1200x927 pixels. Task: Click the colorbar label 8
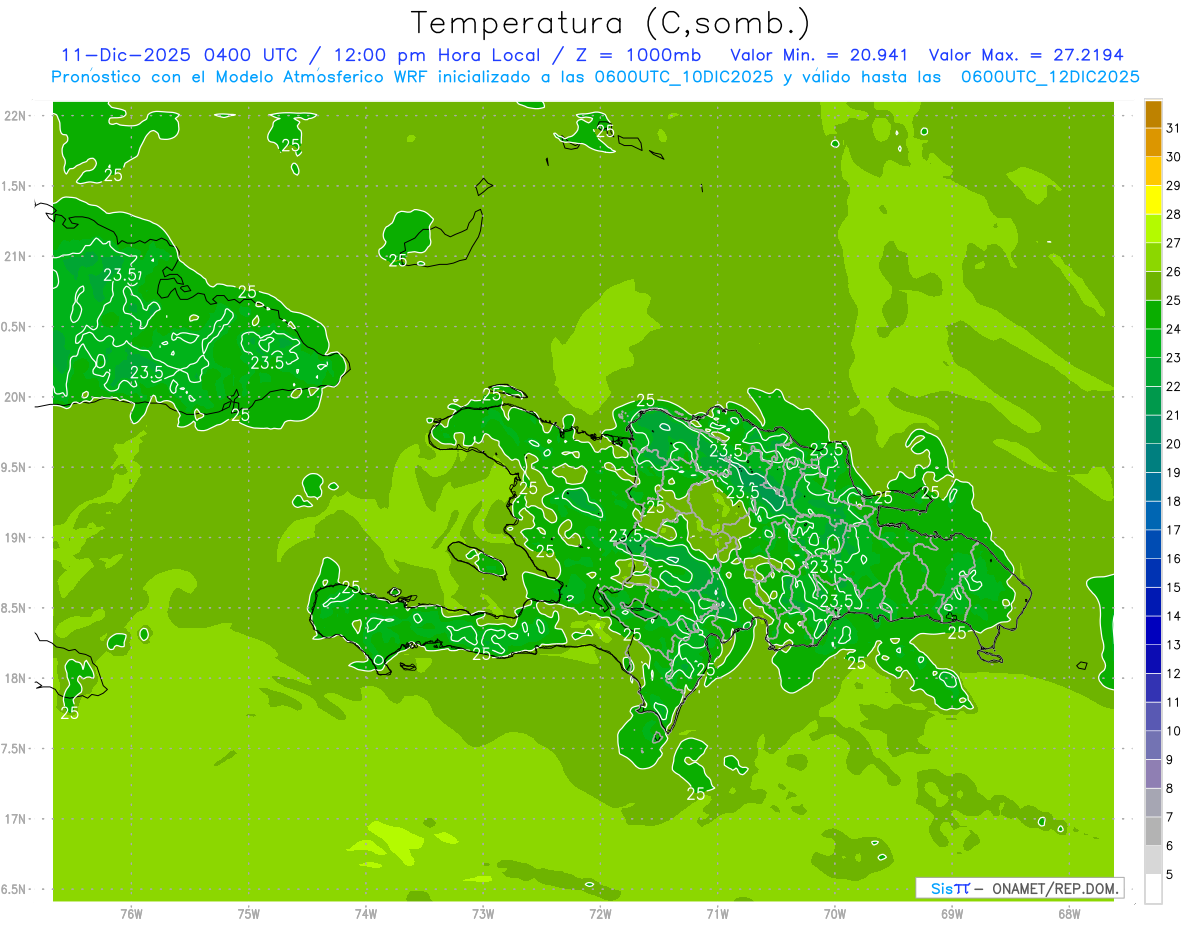[x=1170, y=789]
